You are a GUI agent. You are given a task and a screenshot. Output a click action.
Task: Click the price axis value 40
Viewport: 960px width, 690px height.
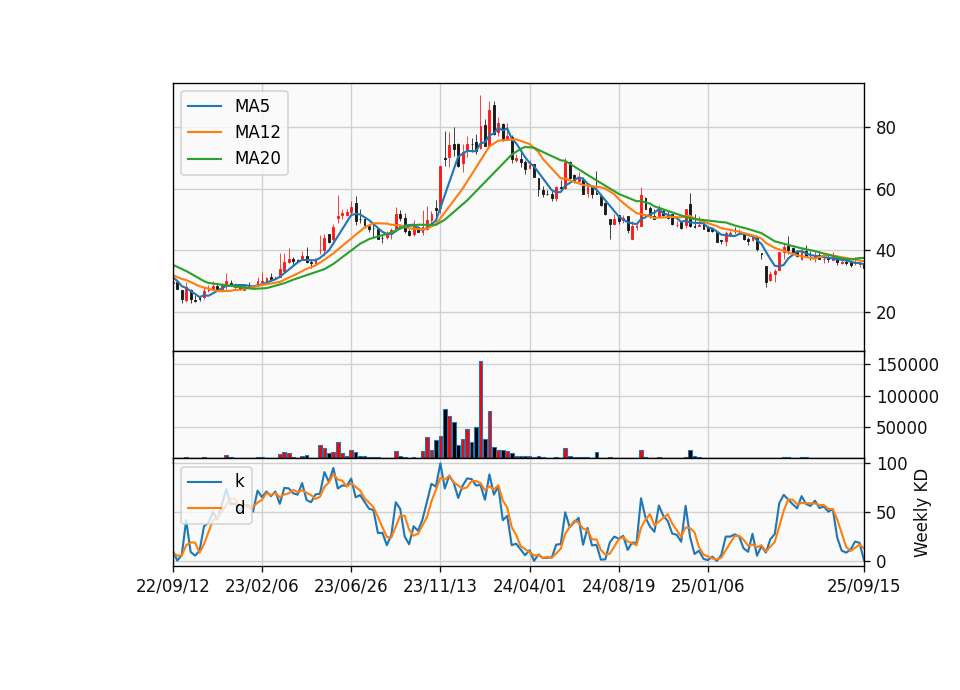pos(886,251)
